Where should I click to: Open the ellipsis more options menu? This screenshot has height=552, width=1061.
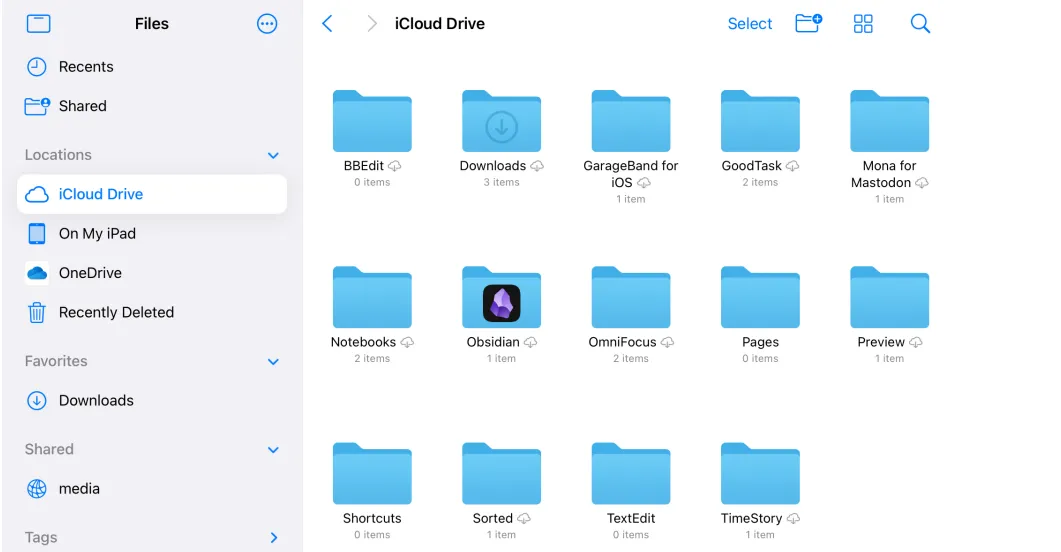267,24
